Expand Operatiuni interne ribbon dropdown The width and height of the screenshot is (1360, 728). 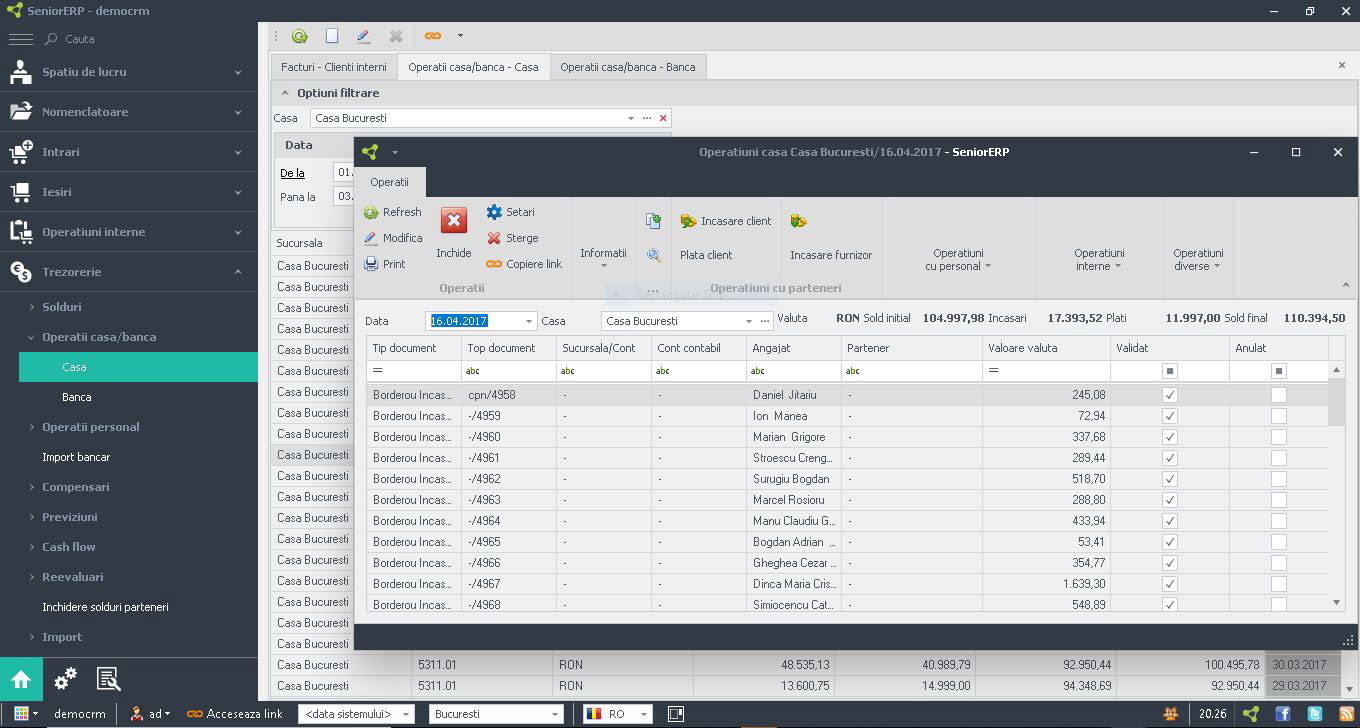1099,260
